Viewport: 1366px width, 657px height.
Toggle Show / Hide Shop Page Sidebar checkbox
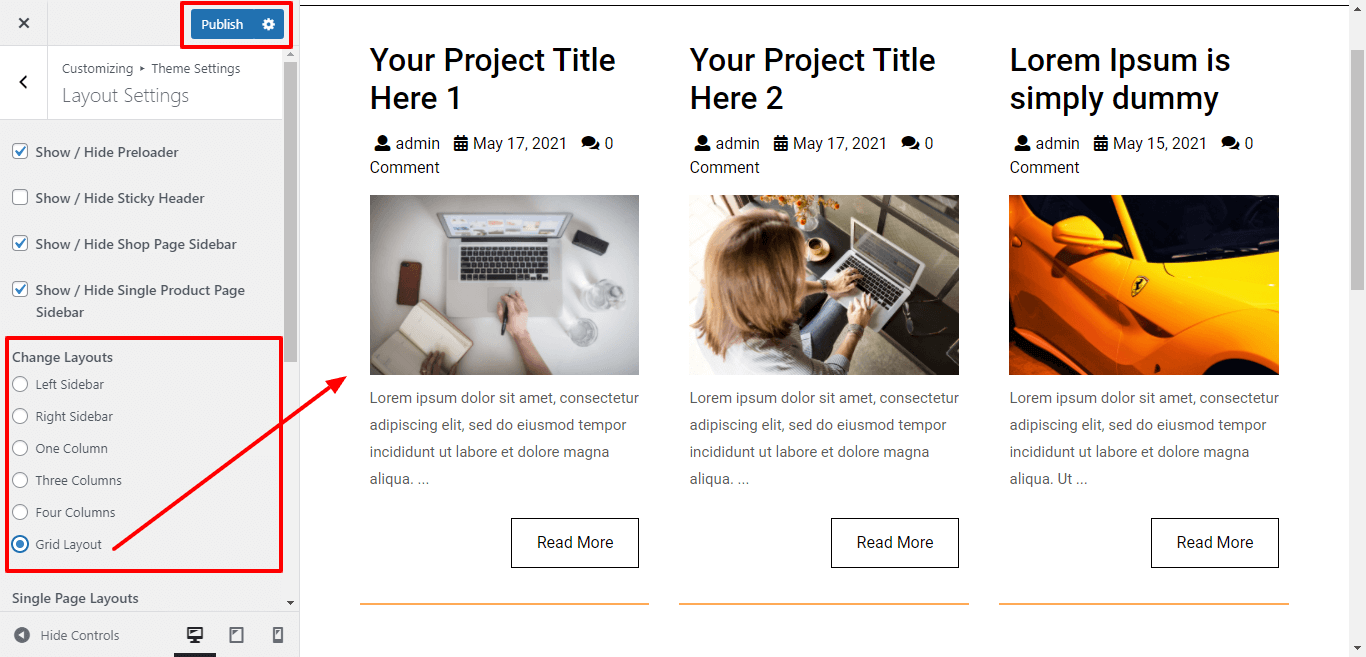(x=20, y=244)
